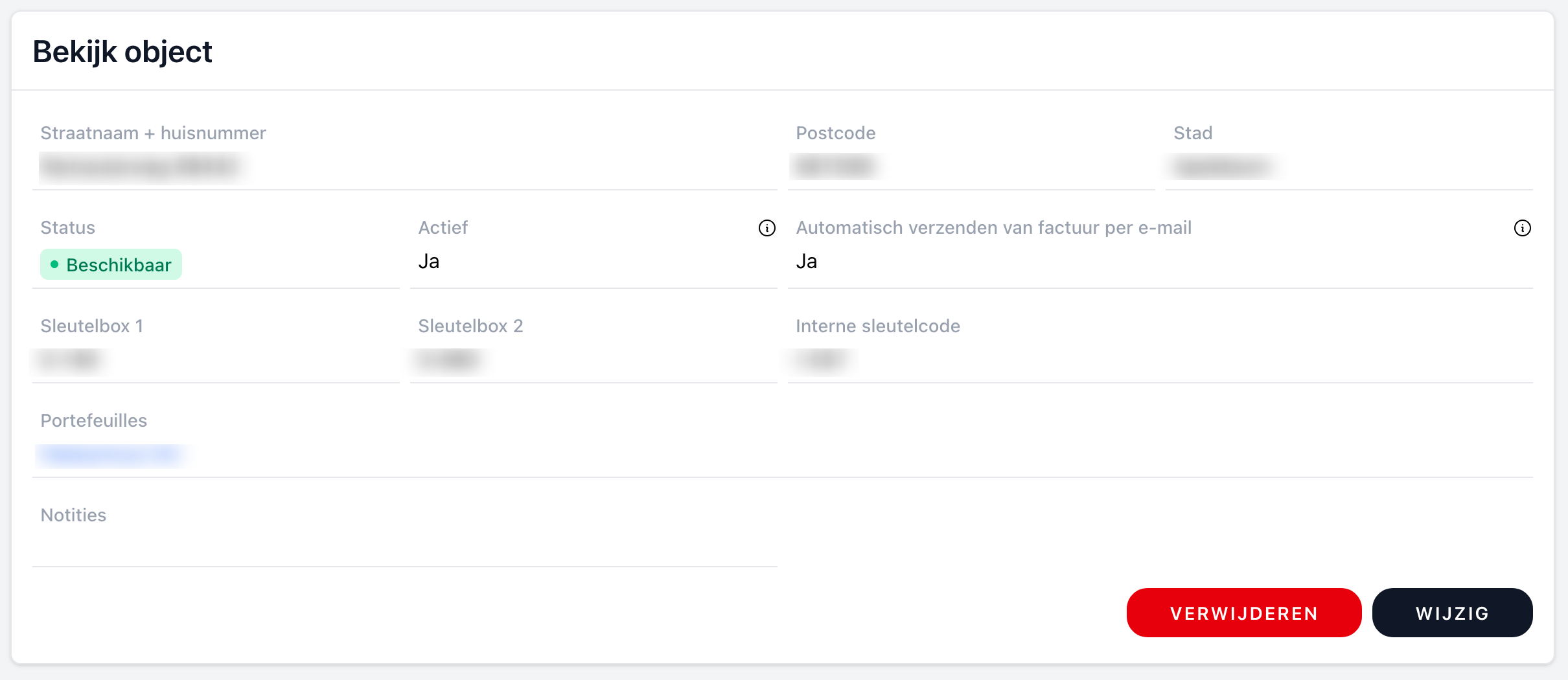
Task: Click the Interne sleutelcode value
Action: (x=823, y=359)
